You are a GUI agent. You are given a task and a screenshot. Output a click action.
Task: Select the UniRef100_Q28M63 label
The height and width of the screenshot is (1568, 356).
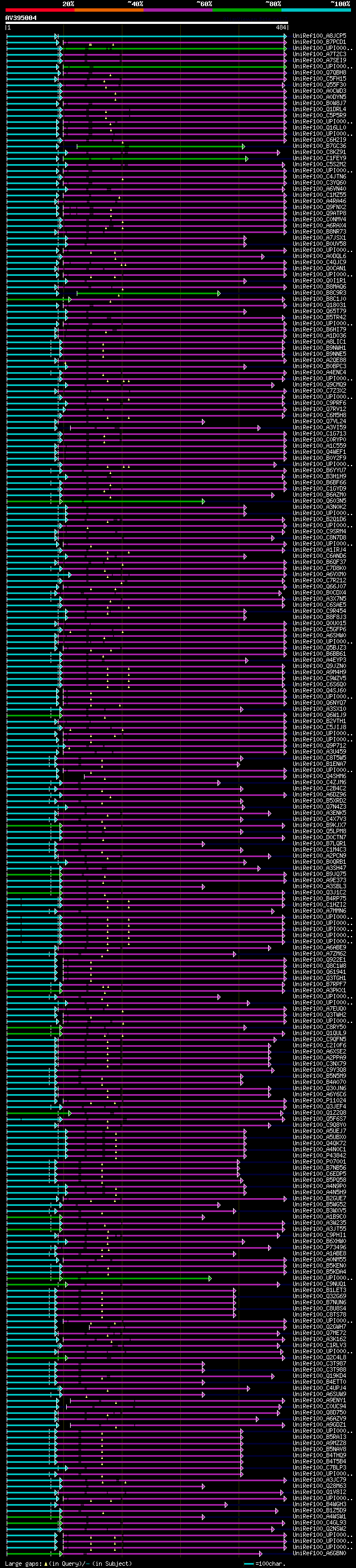[319, 1486]
